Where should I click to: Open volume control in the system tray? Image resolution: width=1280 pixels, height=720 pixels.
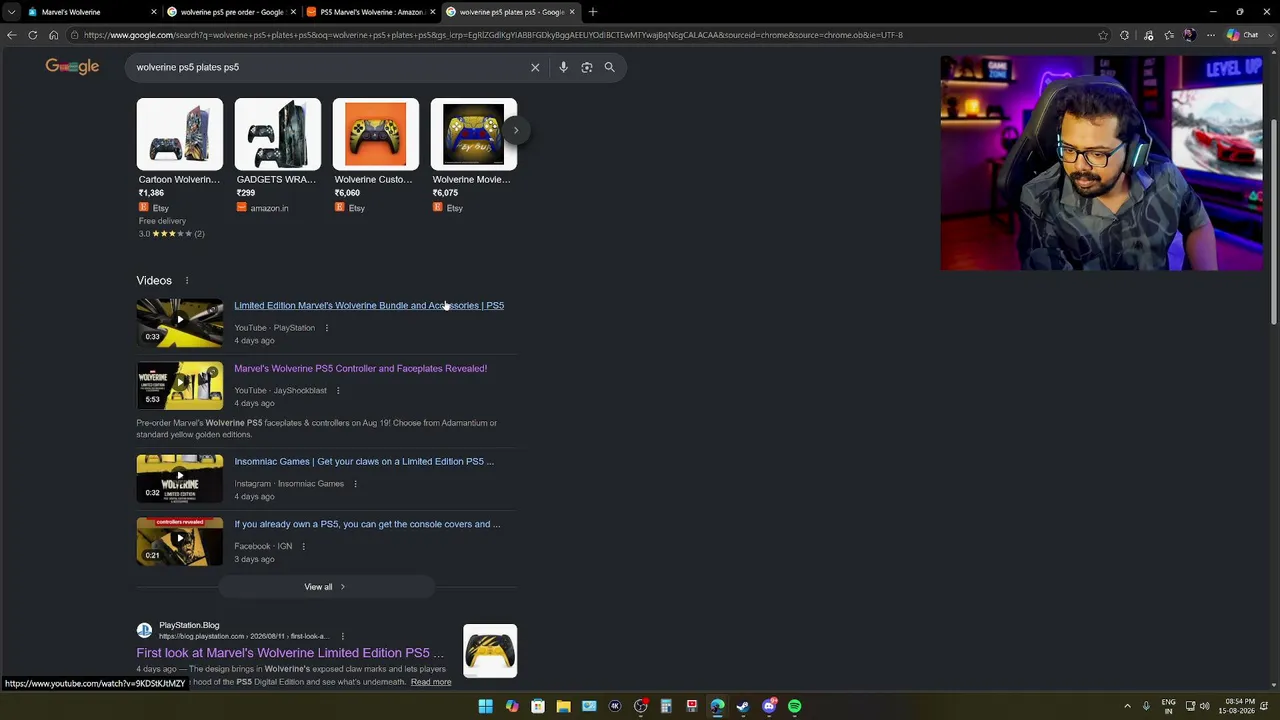click(x=1204, y=706)
